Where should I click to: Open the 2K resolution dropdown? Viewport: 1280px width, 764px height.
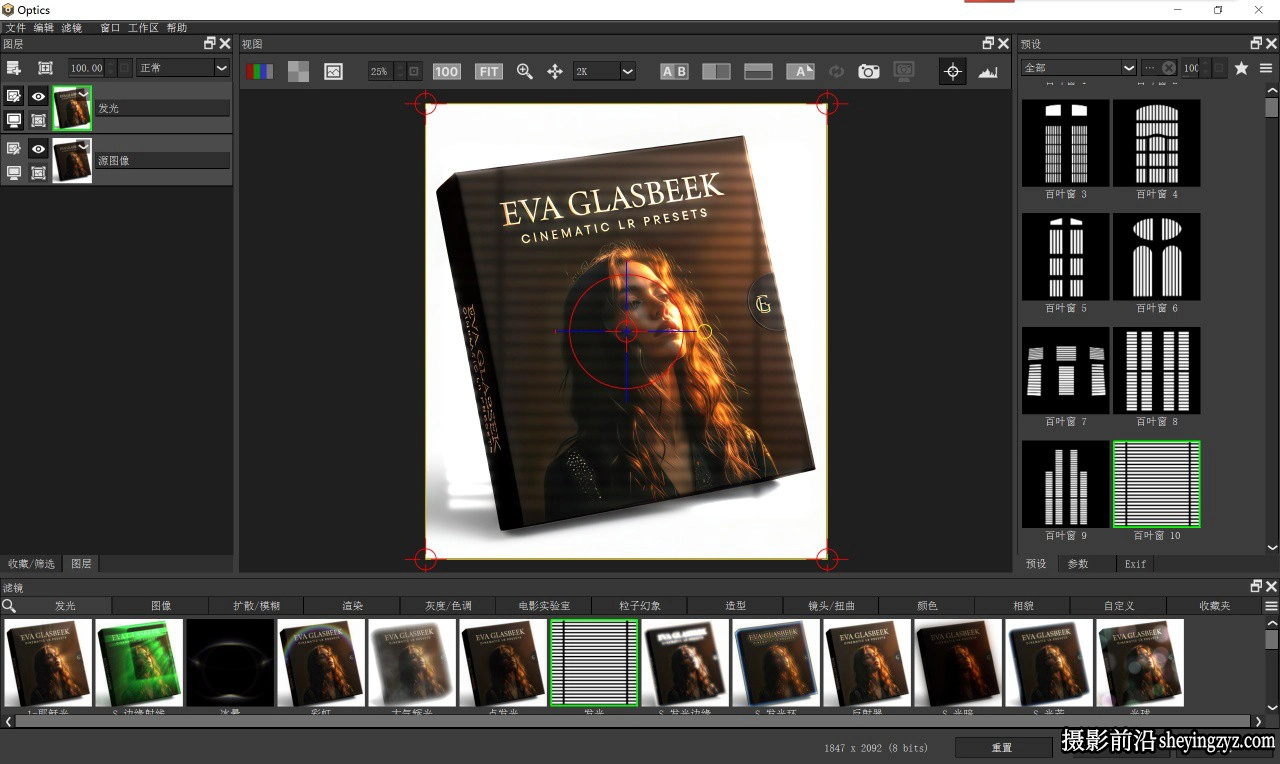point(604,71)
